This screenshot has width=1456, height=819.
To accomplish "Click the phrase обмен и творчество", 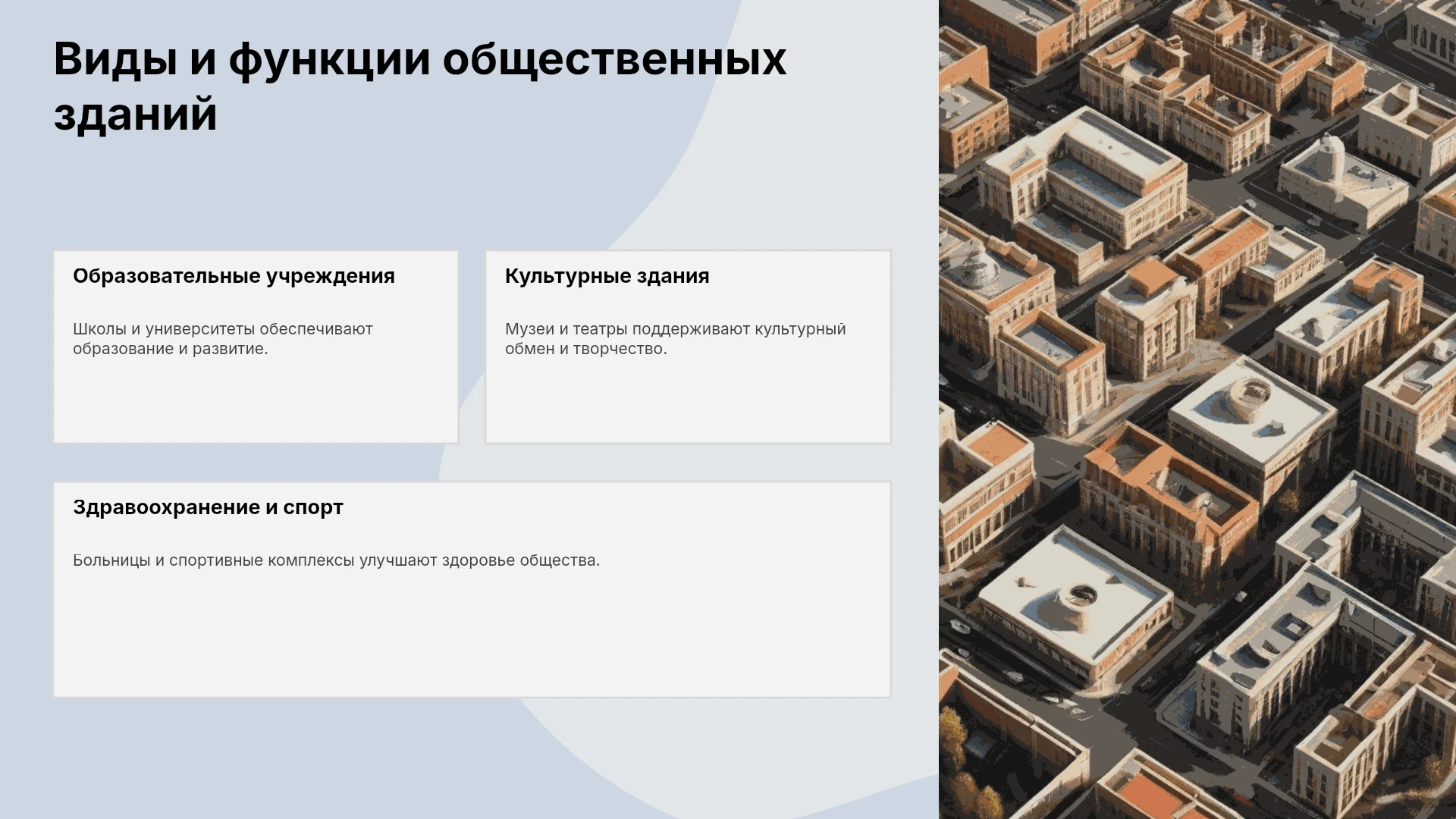I will tap(585, 349).
